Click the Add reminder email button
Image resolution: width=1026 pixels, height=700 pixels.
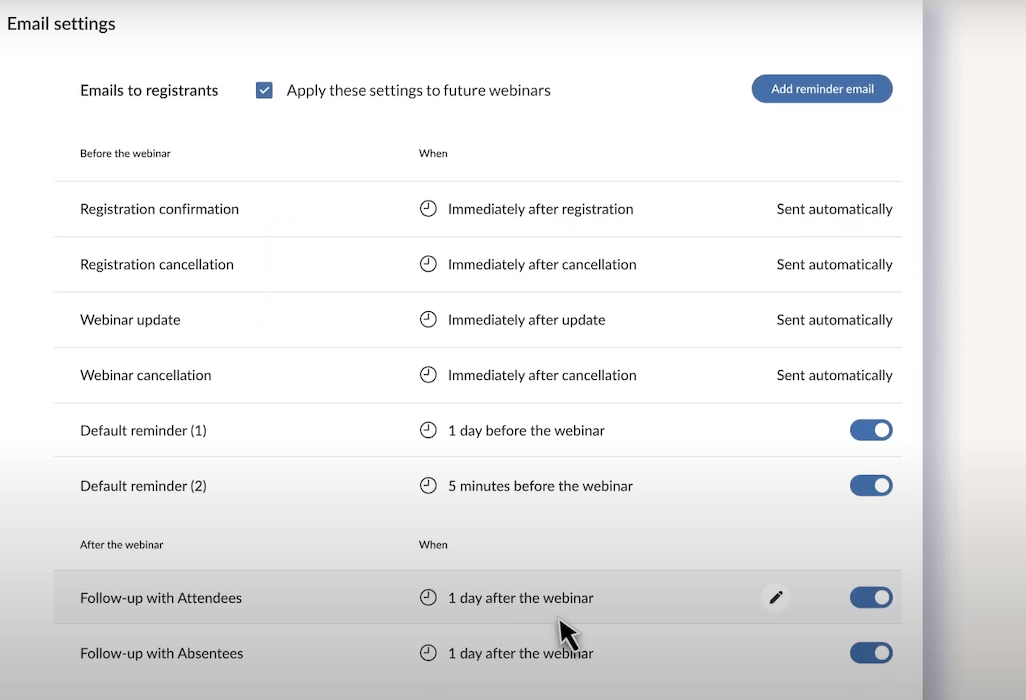coord(821,88)
